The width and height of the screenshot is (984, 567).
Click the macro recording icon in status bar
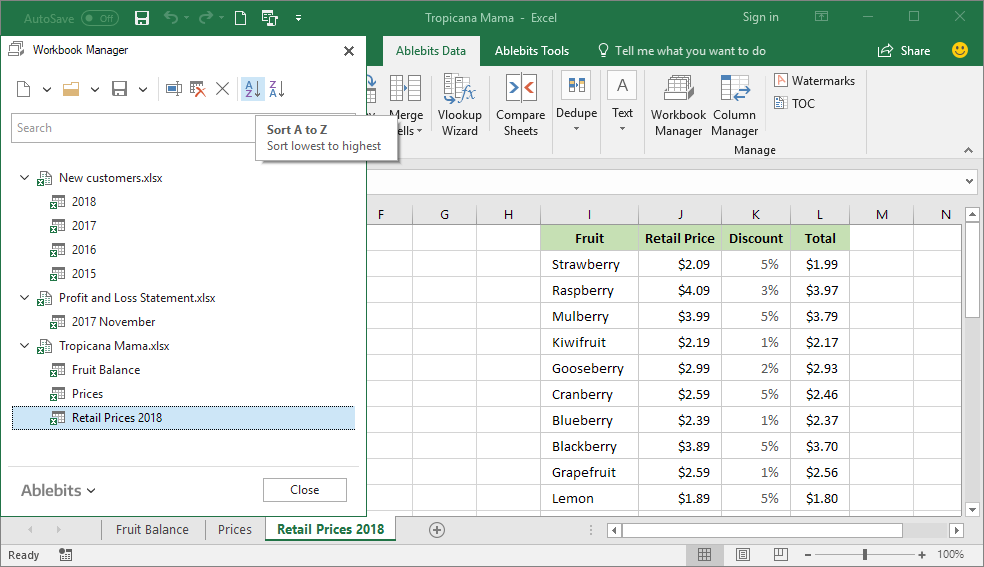(65, 554)
